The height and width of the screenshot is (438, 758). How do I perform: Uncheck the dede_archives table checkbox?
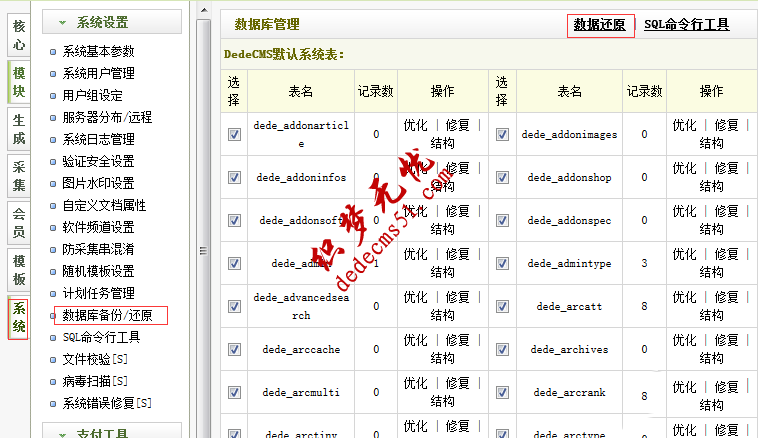click(502, 350)
